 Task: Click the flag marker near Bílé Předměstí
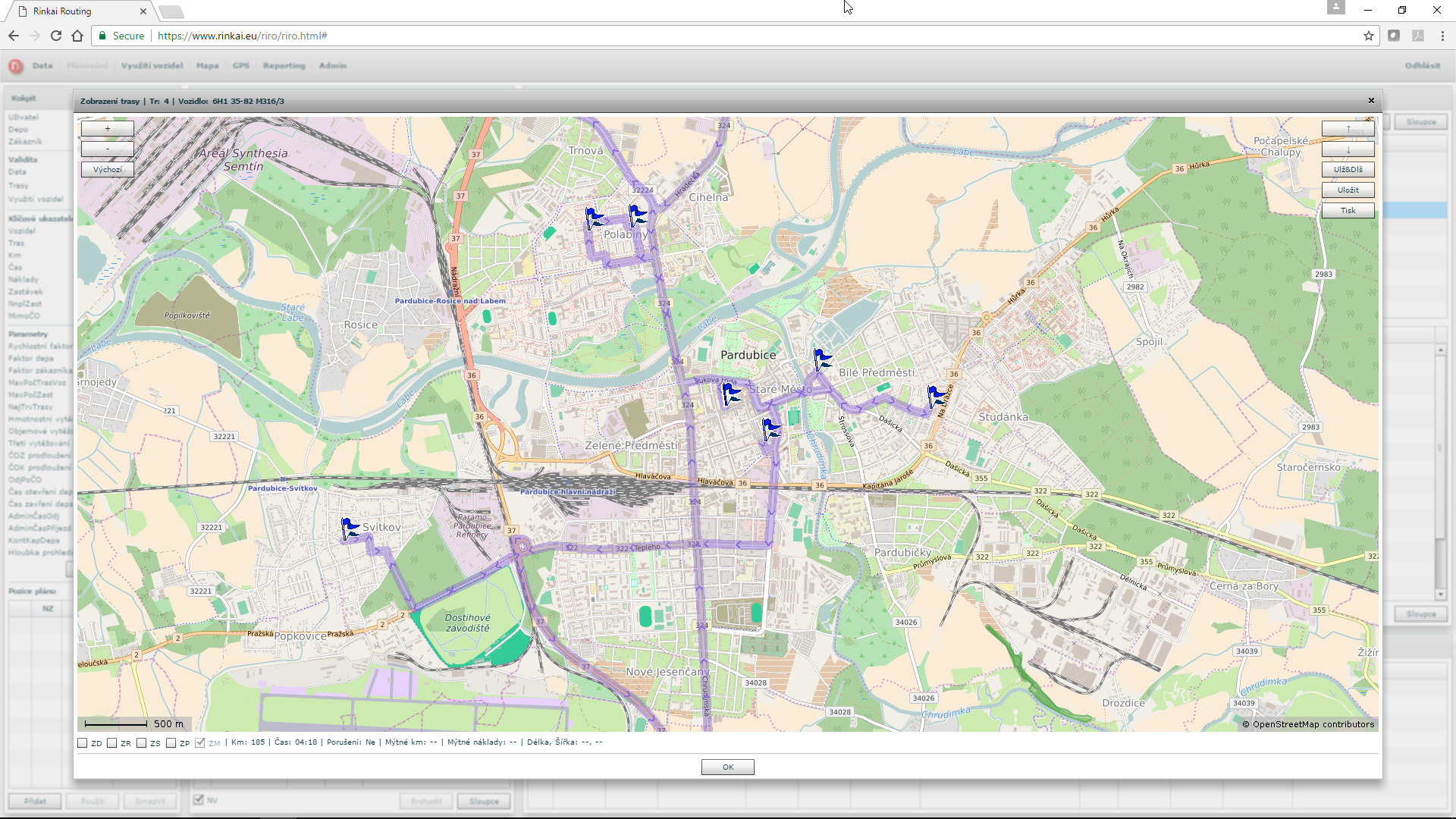[822, 359]
